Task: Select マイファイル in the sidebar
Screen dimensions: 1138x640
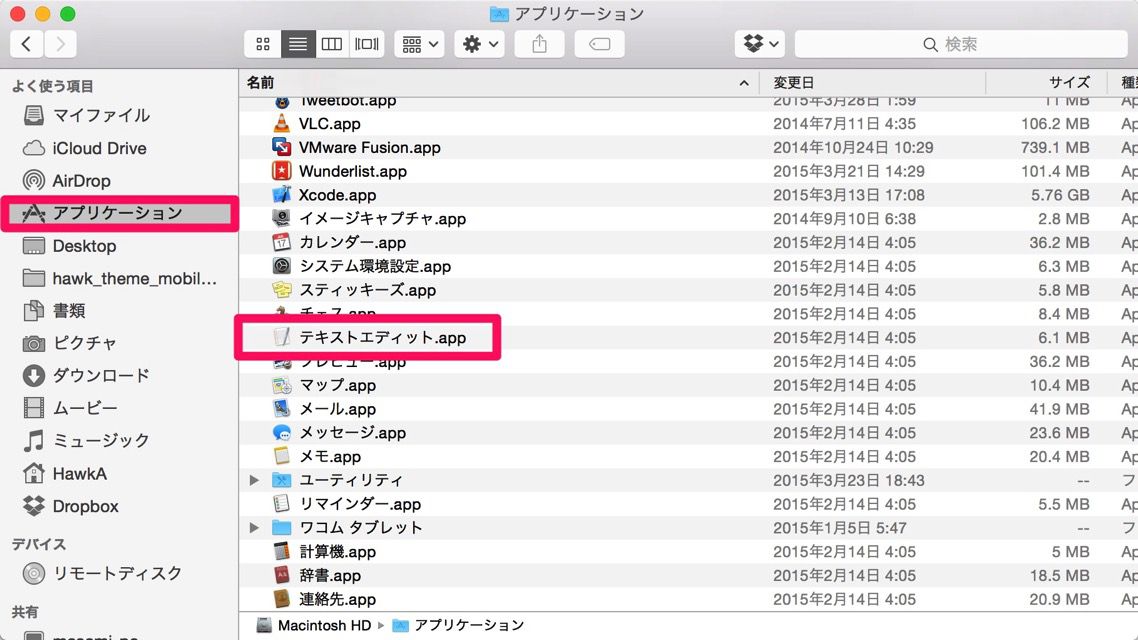Action: pyautogui.click(x=101, y=115)
